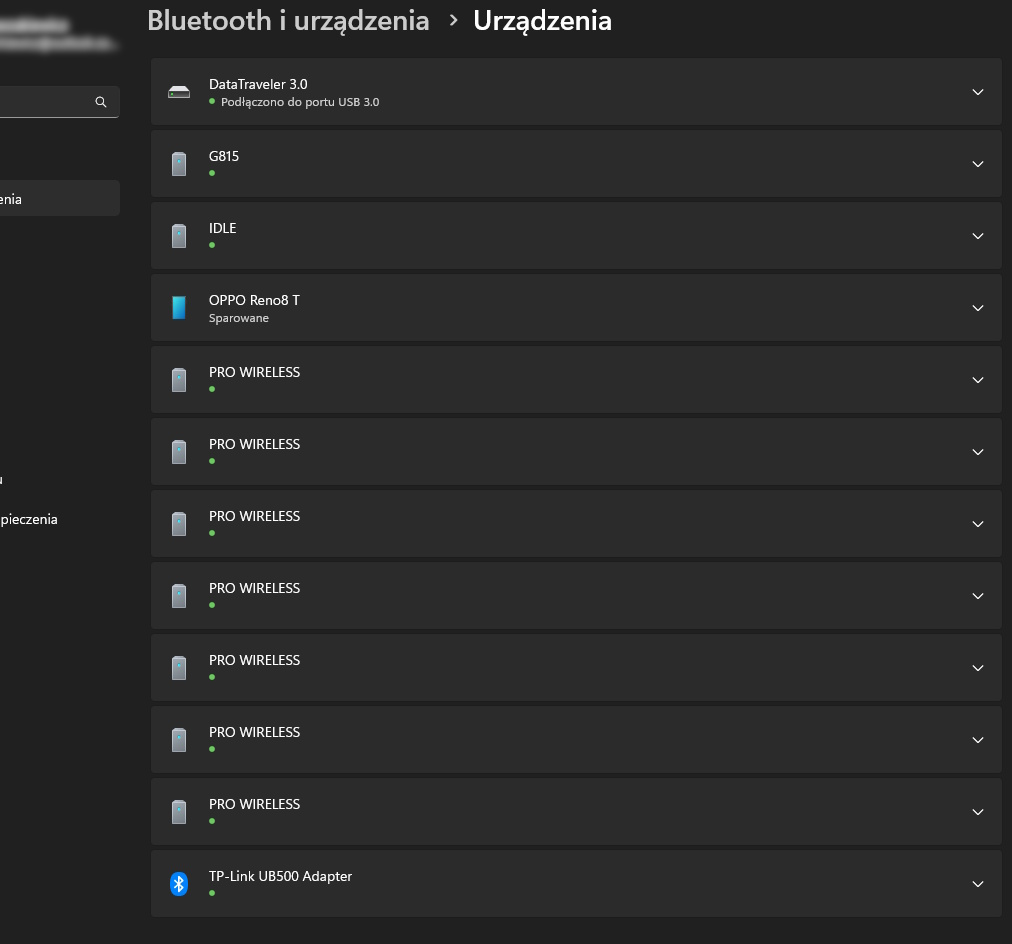Click the 'Sparowane' status under OPPO Reno8 T

pos(239,318)
